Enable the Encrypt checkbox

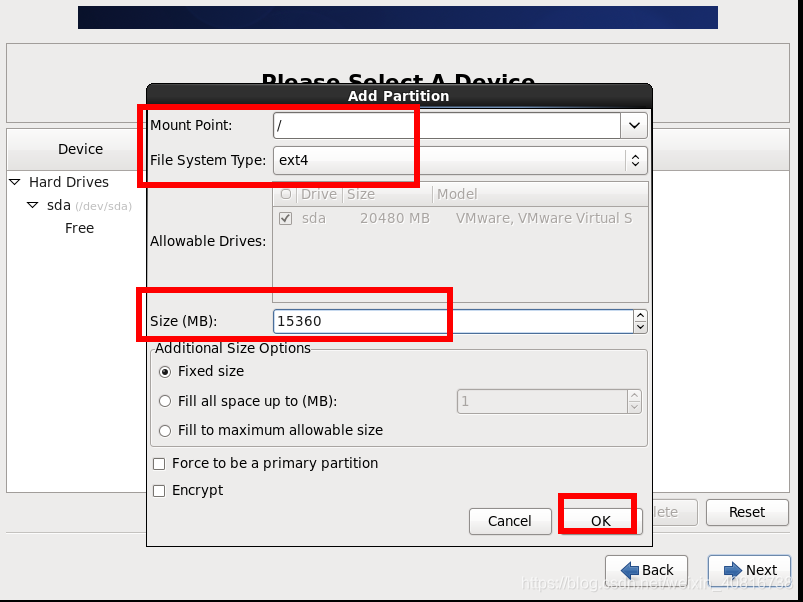(159, 491)
